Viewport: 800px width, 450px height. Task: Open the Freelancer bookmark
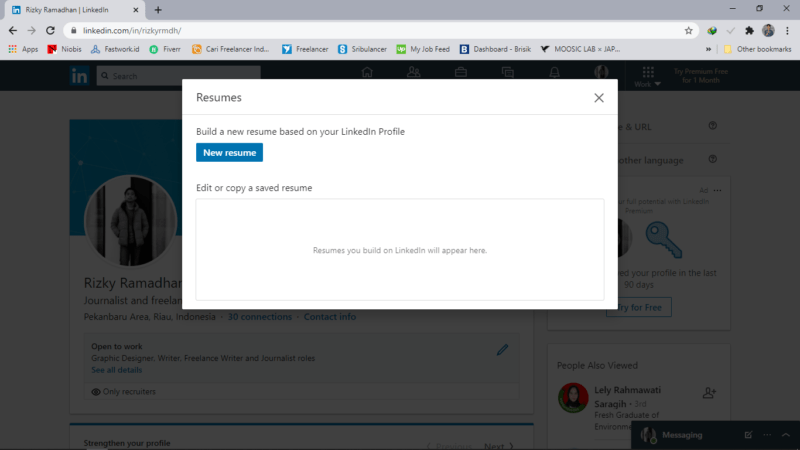click(305, 49)
